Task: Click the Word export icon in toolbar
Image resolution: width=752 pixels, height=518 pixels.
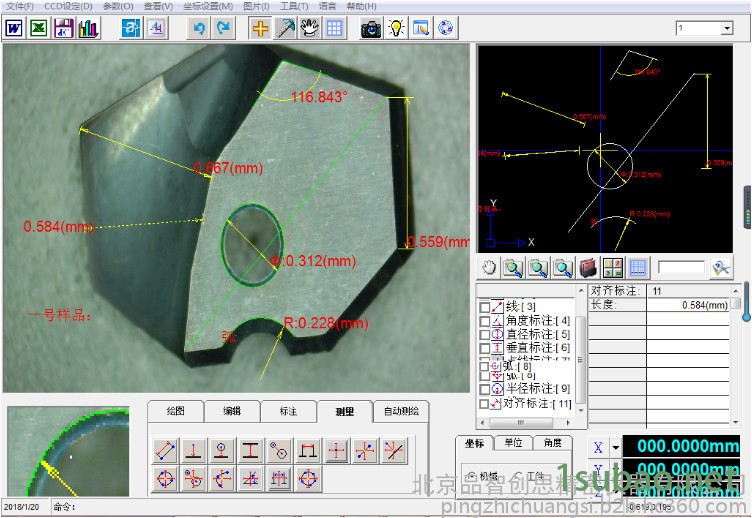Action: tap(14, 28)
